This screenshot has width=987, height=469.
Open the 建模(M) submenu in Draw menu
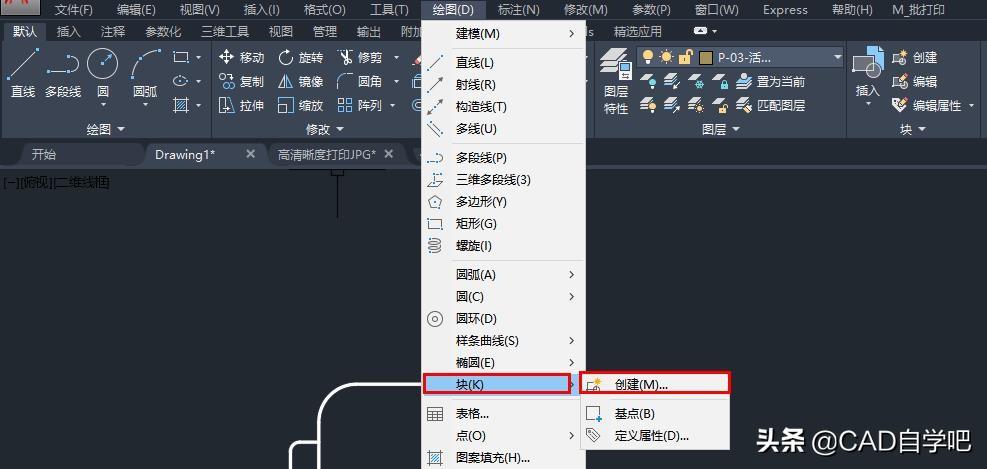tap(503, 34)
